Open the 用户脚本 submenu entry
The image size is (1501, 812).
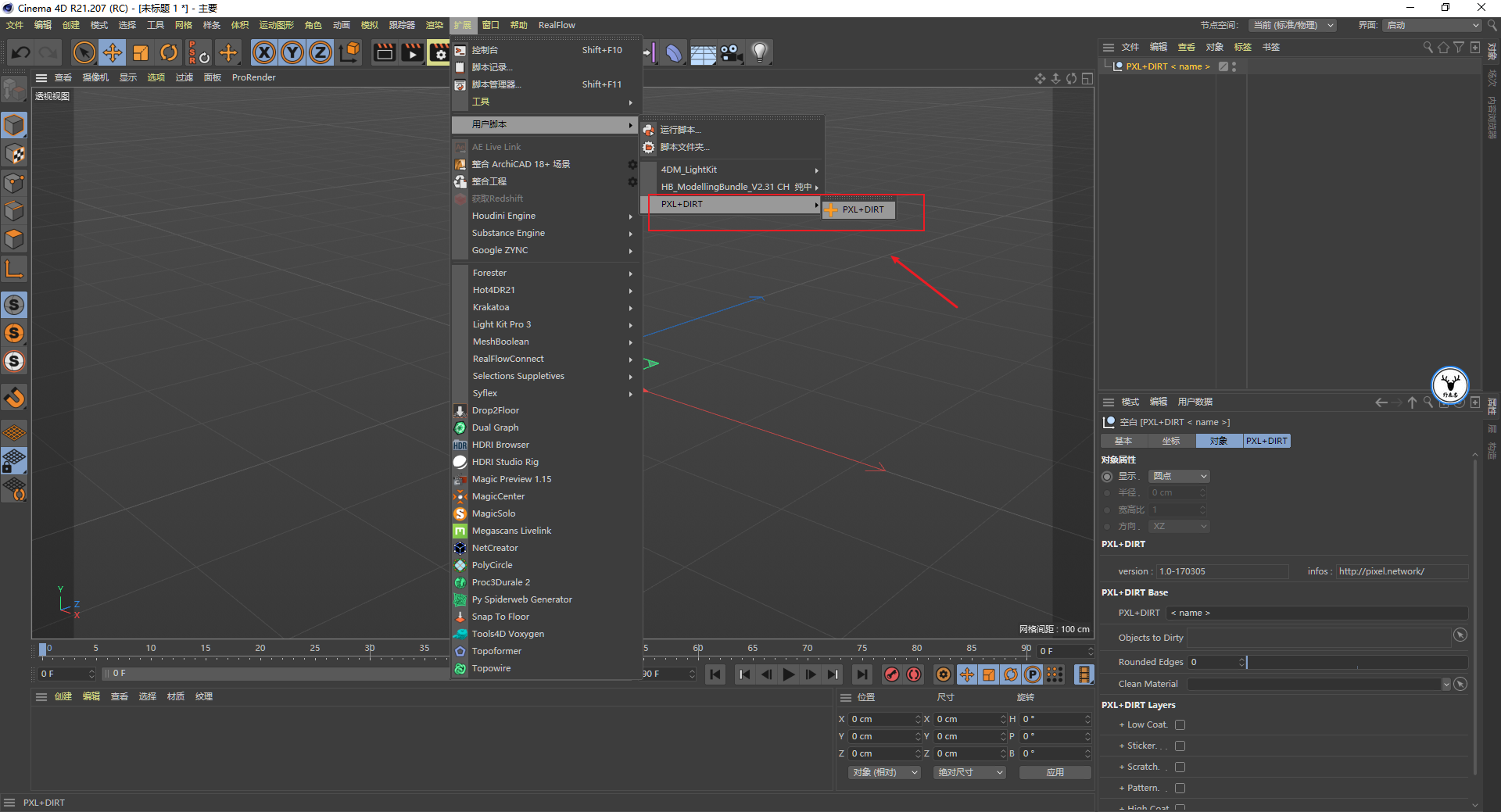(545, 124)
